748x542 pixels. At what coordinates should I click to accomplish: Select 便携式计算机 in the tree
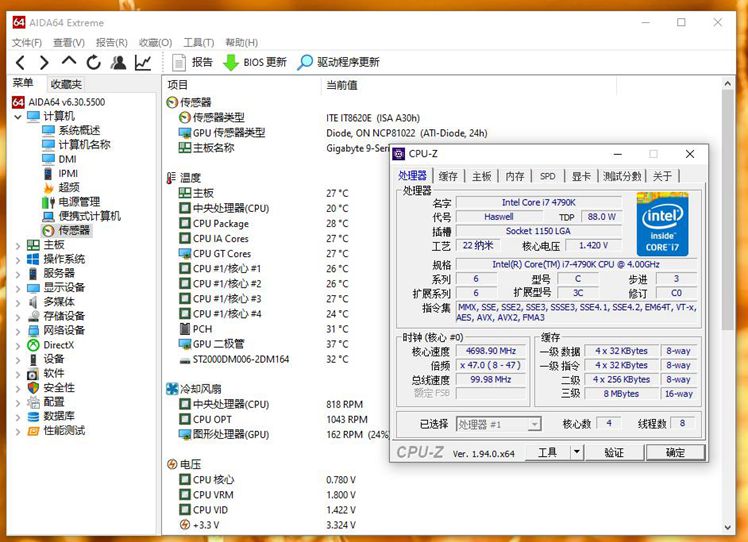(81, 216)
